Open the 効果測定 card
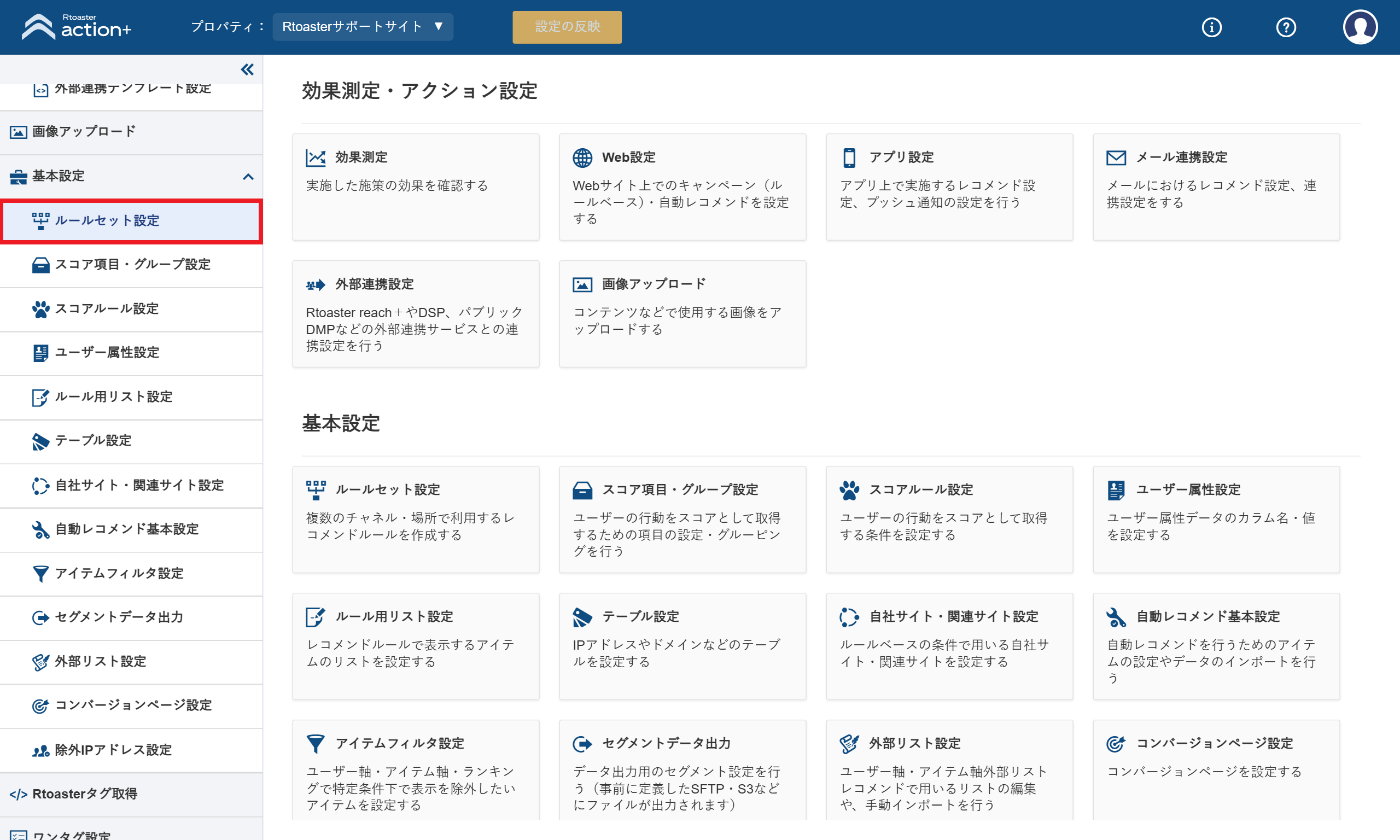Viewport: 1400px width, 840px height. click(x=416, y=187)
